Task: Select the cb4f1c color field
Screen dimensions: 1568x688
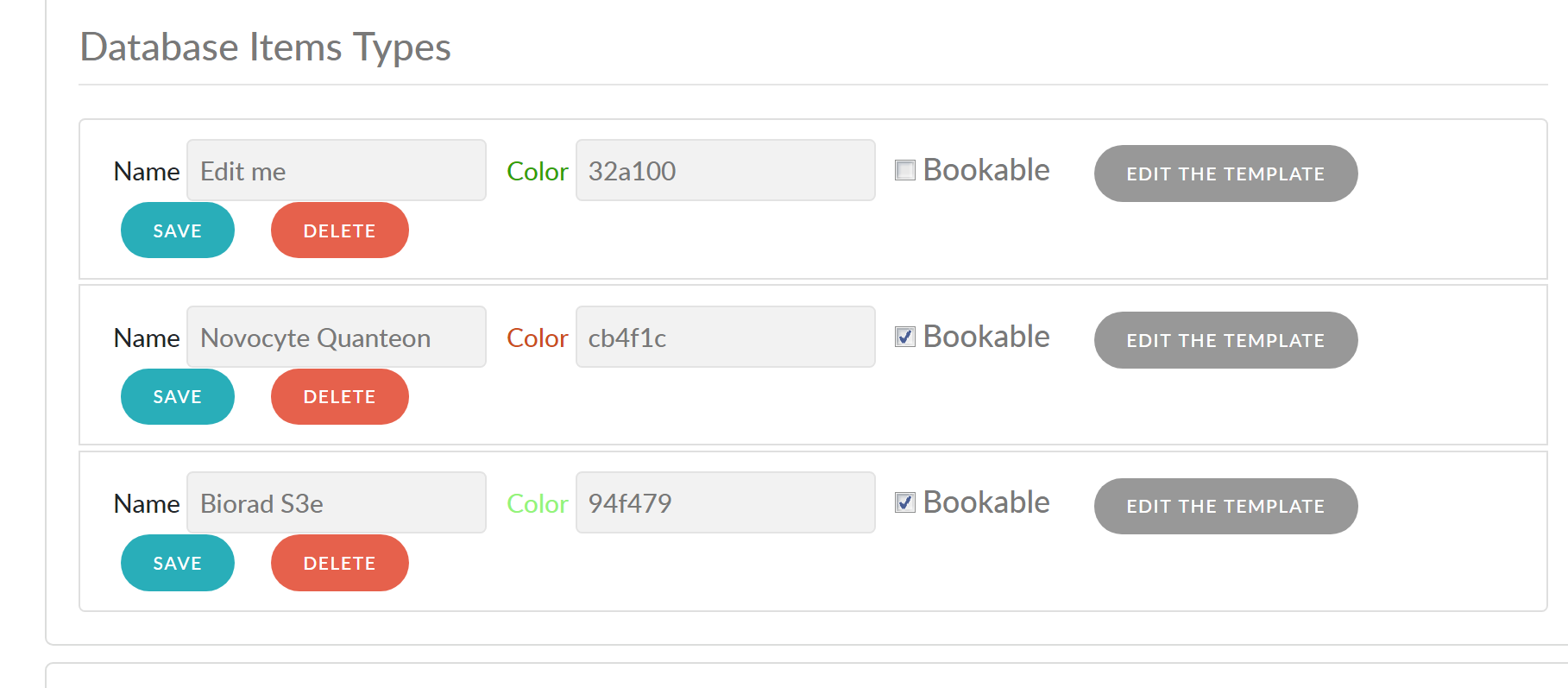Action: [725, 337]
